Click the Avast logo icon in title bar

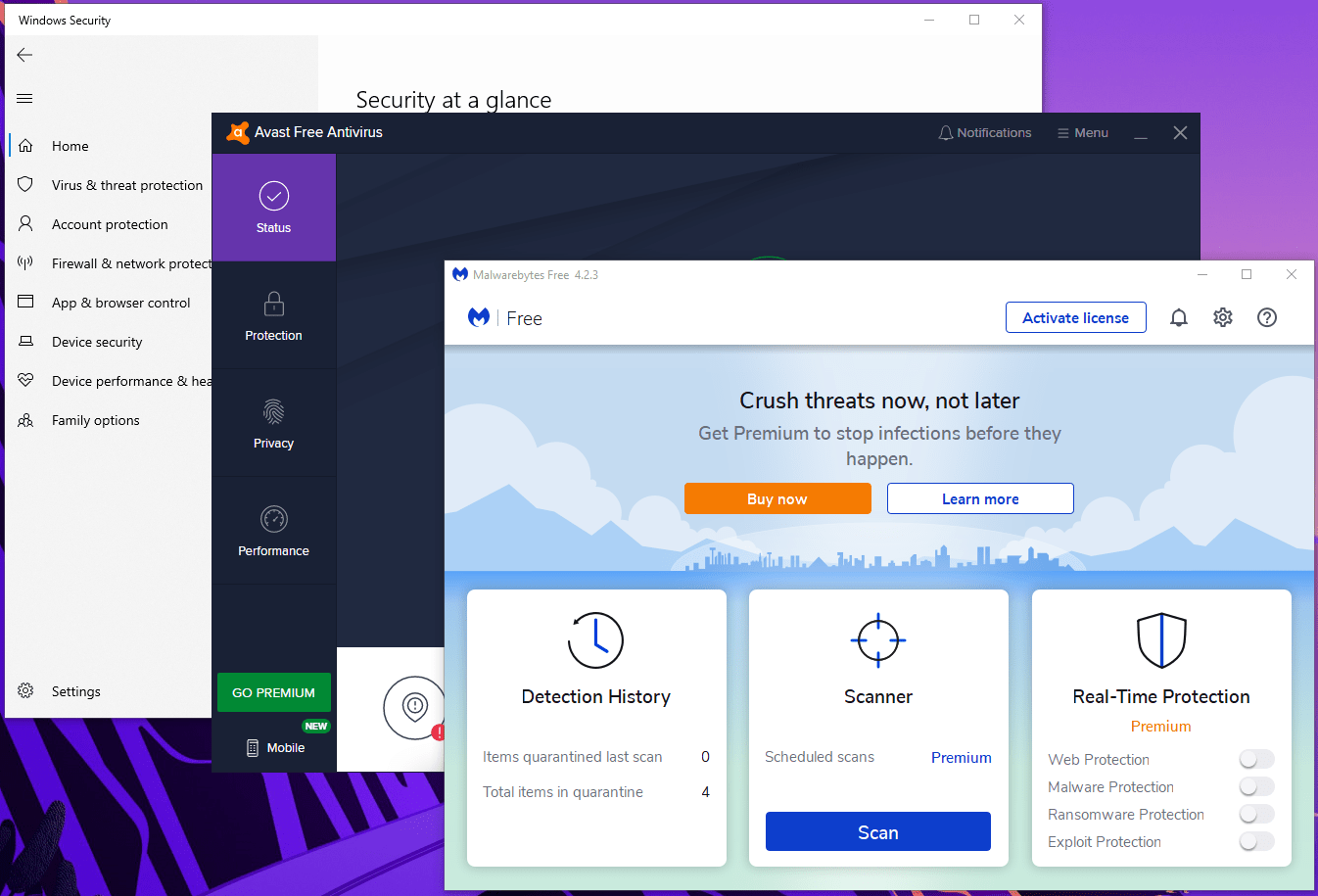237,132
